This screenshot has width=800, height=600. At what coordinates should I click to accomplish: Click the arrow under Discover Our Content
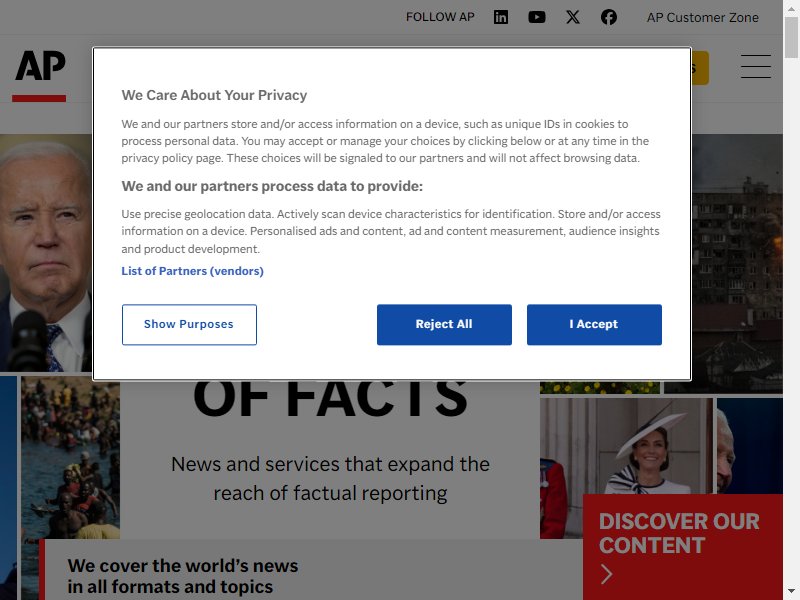pyautogui.click(x=606, y=574)
